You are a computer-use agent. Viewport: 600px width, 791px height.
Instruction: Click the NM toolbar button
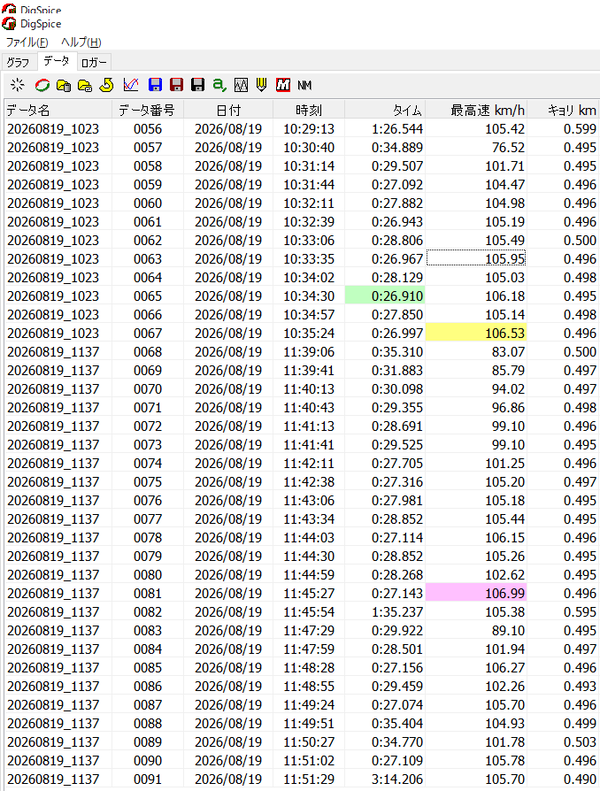coord(304,85)
